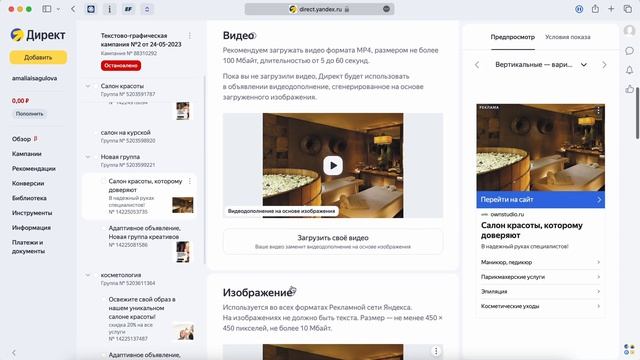The width and height of the screenshot is (640, 360).
Task: Tick checkbox of 'Адаптивное объявление, Новая группа креативов'
Action: click(x=104, y=228)
